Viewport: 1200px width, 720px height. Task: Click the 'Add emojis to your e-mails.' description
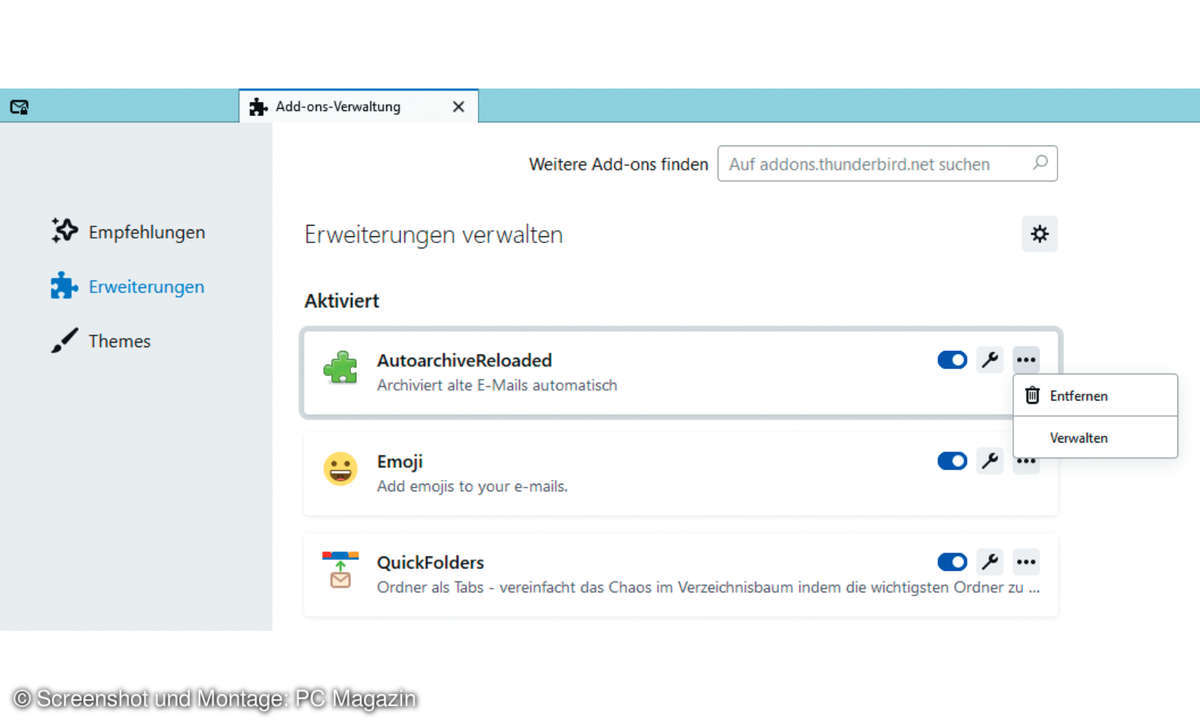472,487
